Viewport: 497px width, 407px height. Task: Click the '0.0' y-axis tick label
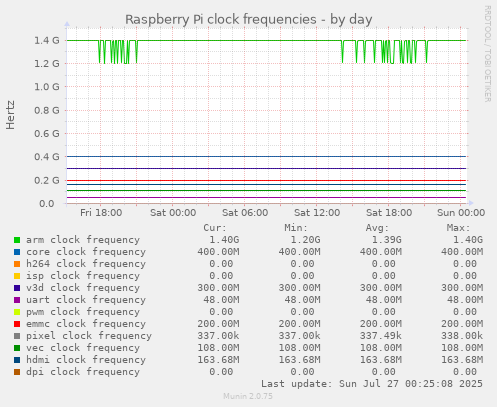[x=47, y=204]
